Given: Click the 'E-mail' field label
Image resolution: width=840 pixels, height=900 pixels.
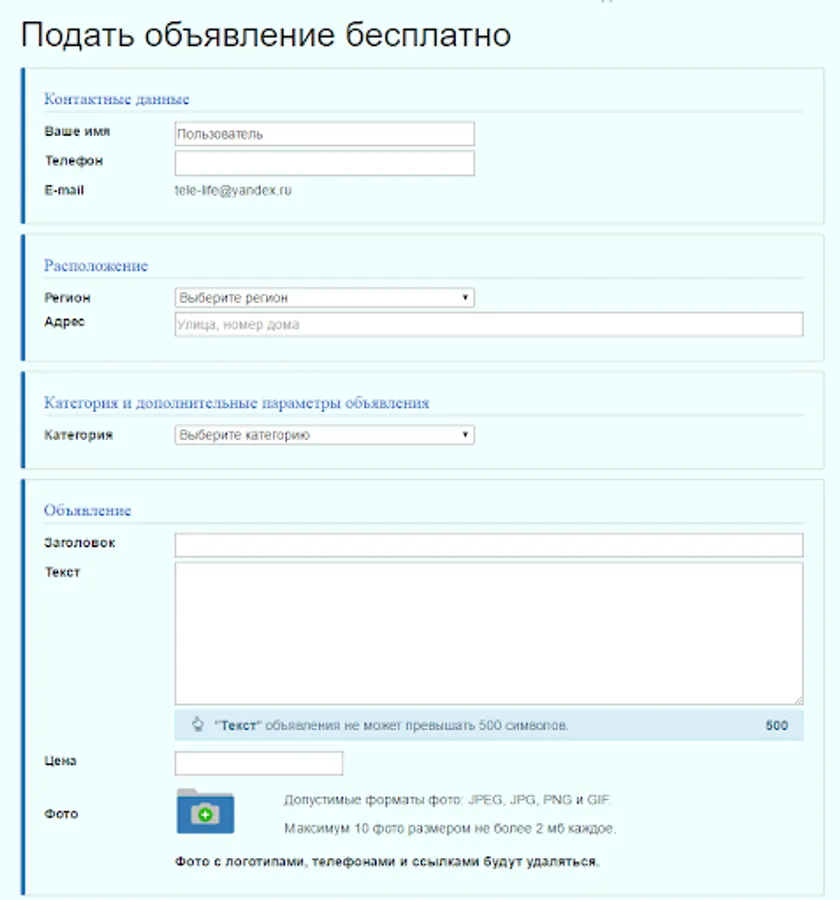Looking at the screenshot, I should (64, 190).
